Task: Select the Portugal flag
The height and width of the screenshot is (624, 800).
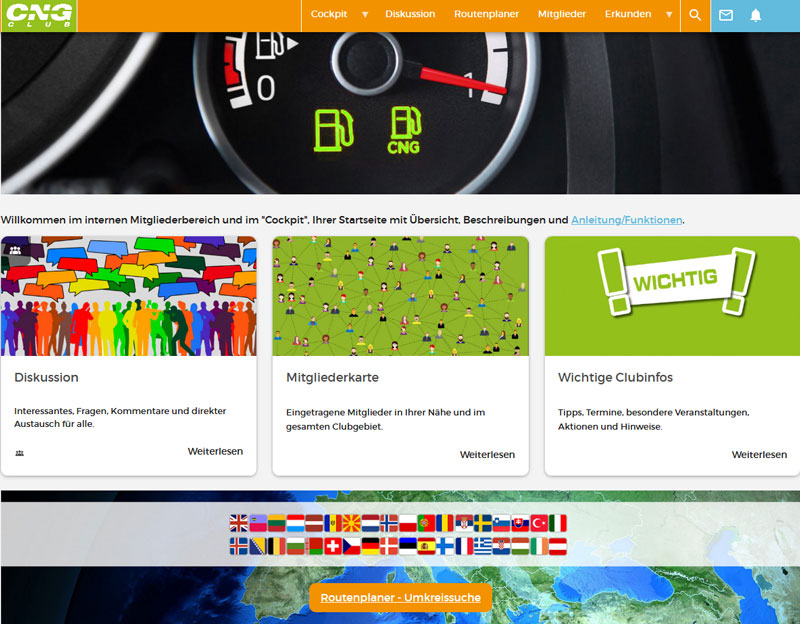Action: pos(427,523)
